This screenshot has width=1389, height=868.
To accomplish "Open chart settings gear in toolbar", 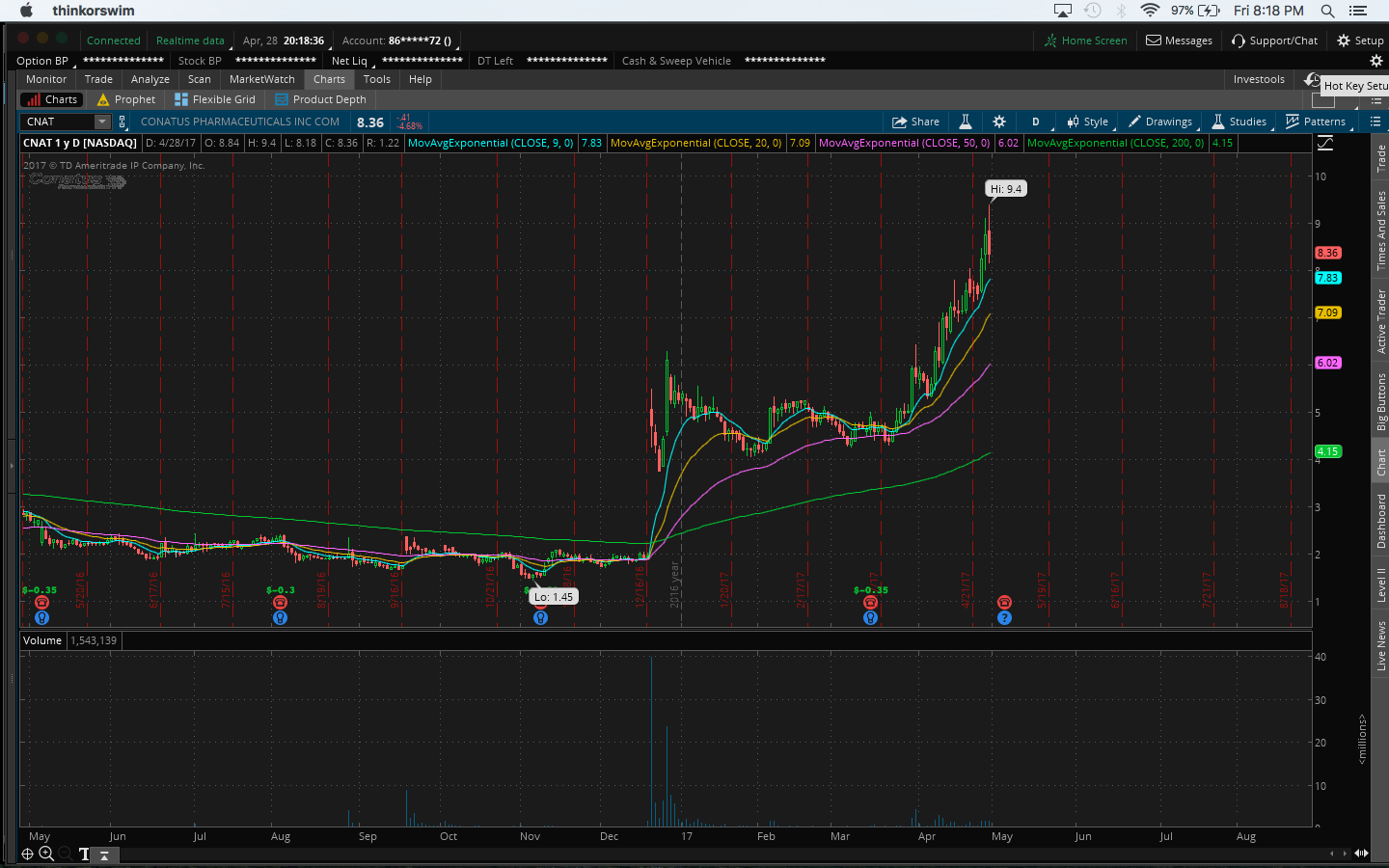I will pyautogui.click(x=999, y=122).
